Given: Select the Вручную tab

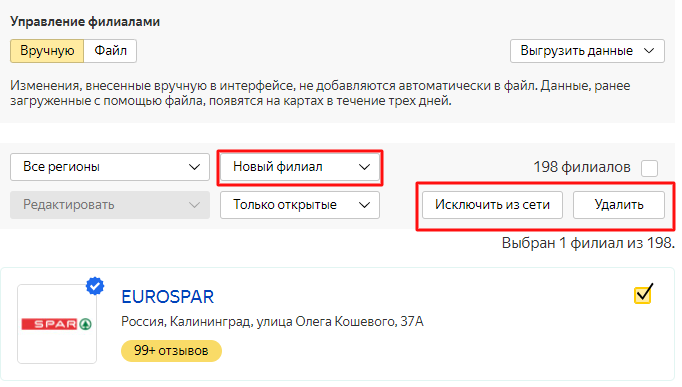Looking at the screenshot, I should (x=47, y=51).
